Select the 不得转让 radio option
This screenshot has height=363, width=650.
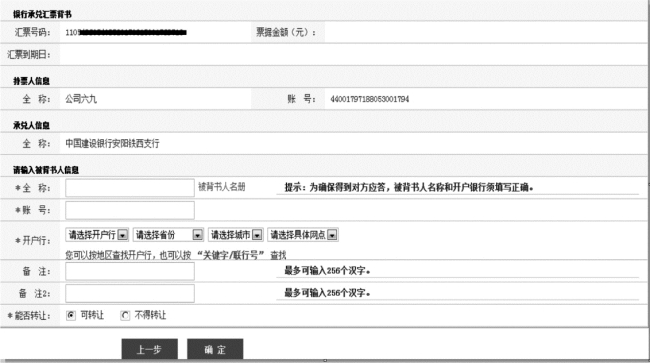tap(125, 315)
